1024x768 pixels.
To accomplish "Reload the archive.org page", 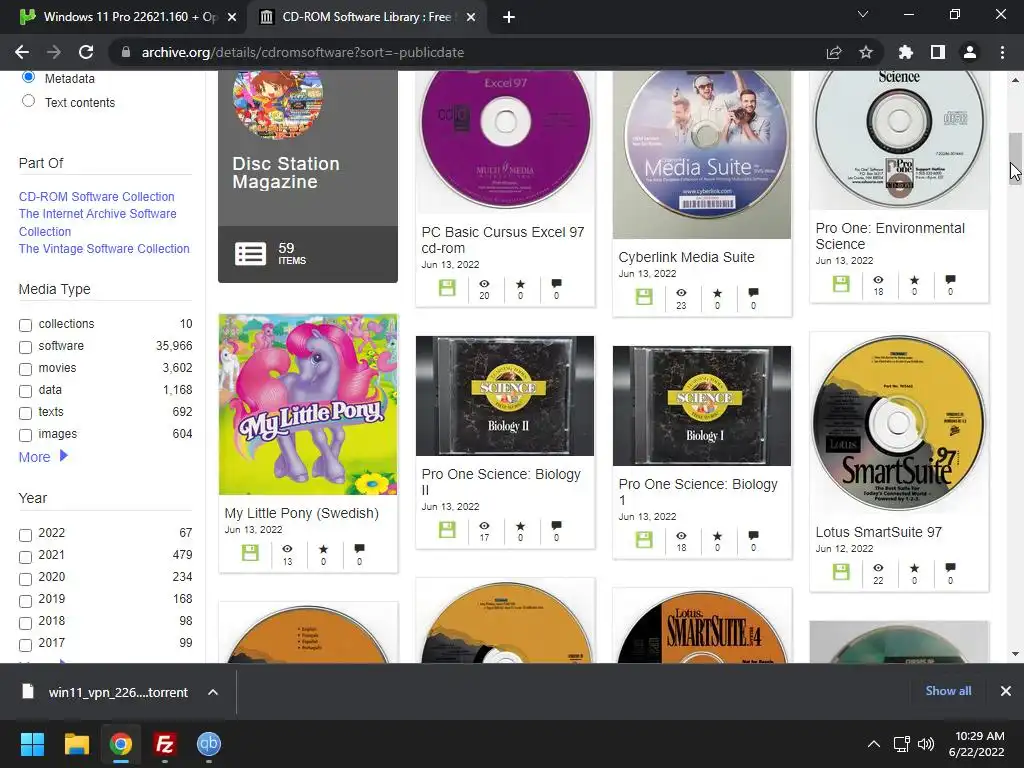I will click(x=86, y=52).
